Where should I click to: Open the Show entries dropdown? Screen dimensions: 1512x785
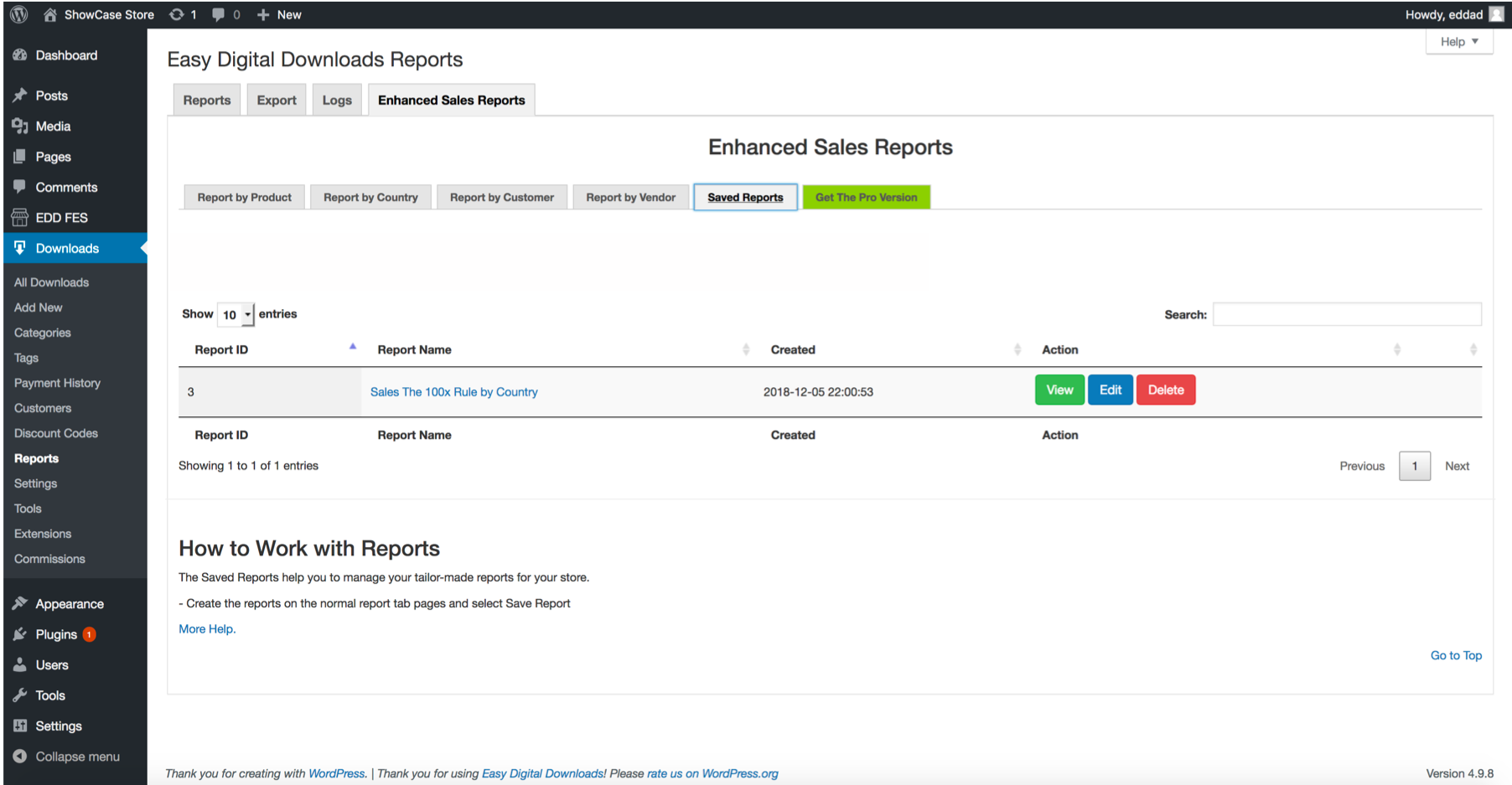pyautogui.click(x=236, y=315)
